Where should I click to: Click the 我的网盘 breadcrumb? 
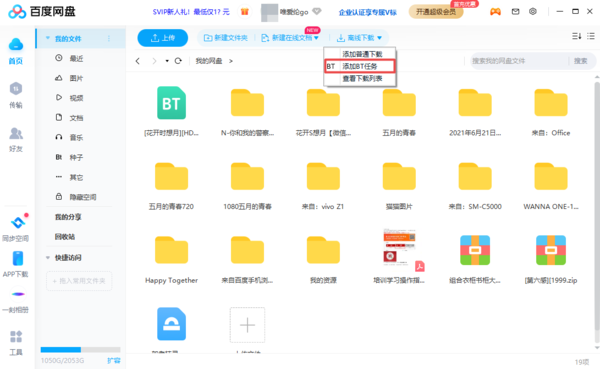[209, 61]
